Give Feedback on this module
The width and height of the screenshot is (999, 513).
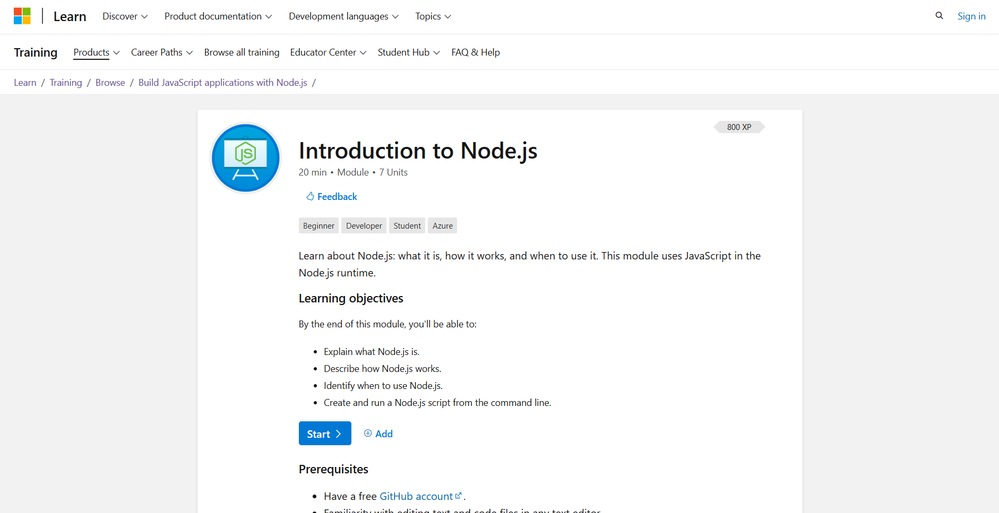[x=331, y=196]
